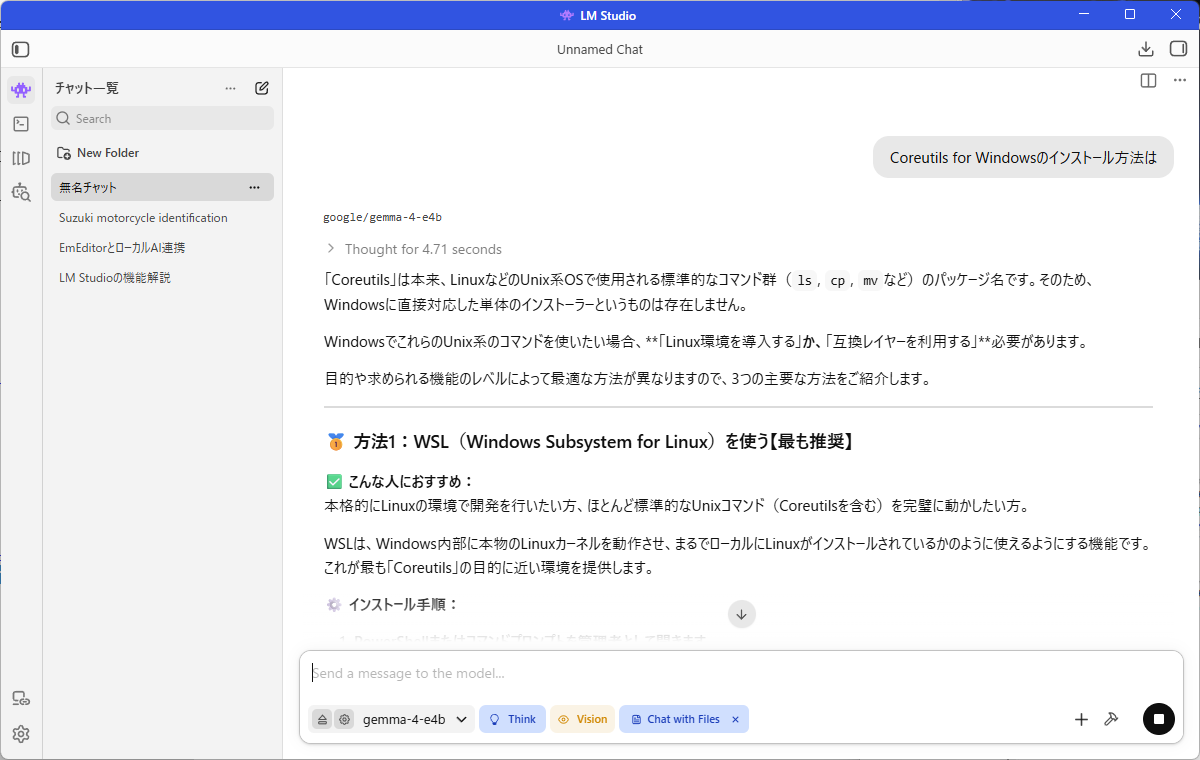This screenshot has width=1200, height=760.
Task: Click the google/gemma-4-e4b model label
Action: click(382, 217)
